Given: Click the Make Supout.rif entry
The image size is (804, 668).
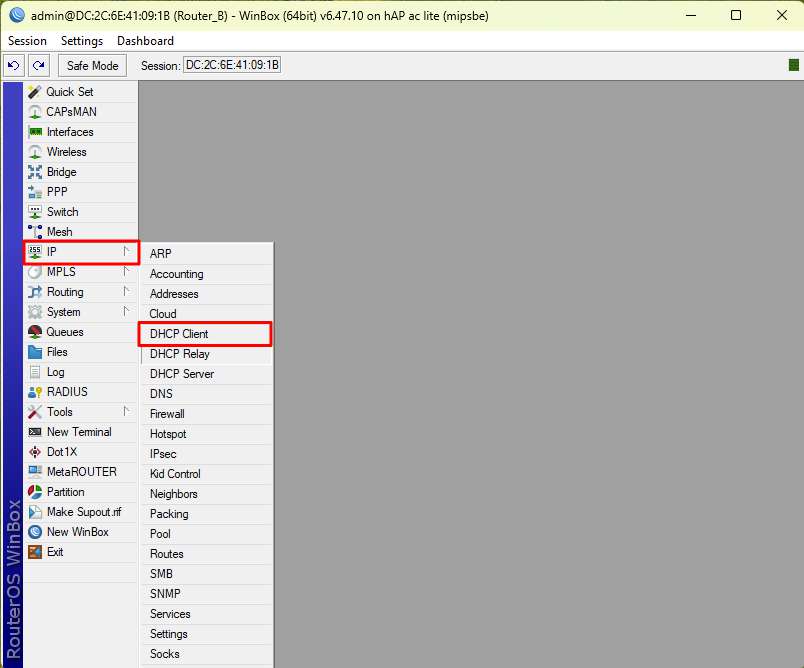Looking at the screenshot, I should coord(83,512).
